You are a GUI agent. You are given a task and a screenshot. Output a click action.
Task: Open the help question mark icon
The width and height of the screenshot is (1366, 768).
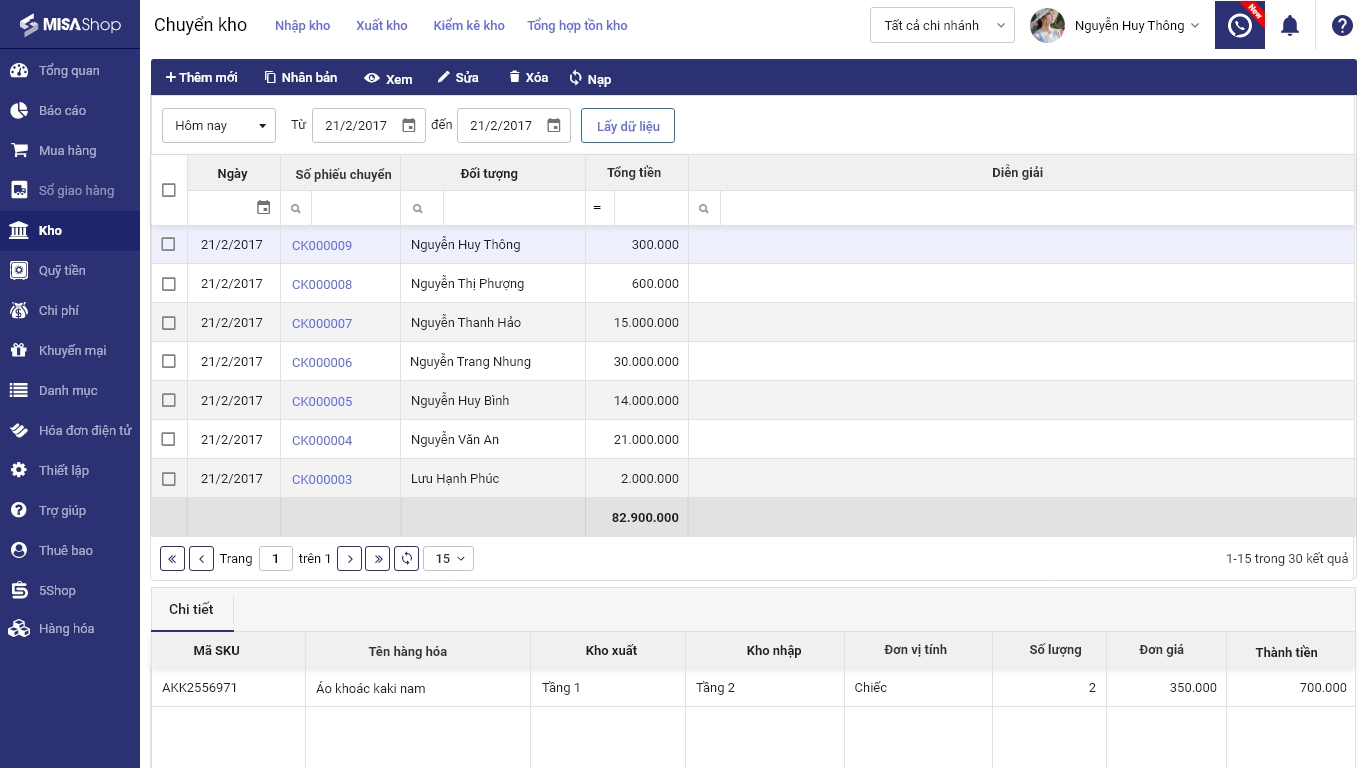1342,26
